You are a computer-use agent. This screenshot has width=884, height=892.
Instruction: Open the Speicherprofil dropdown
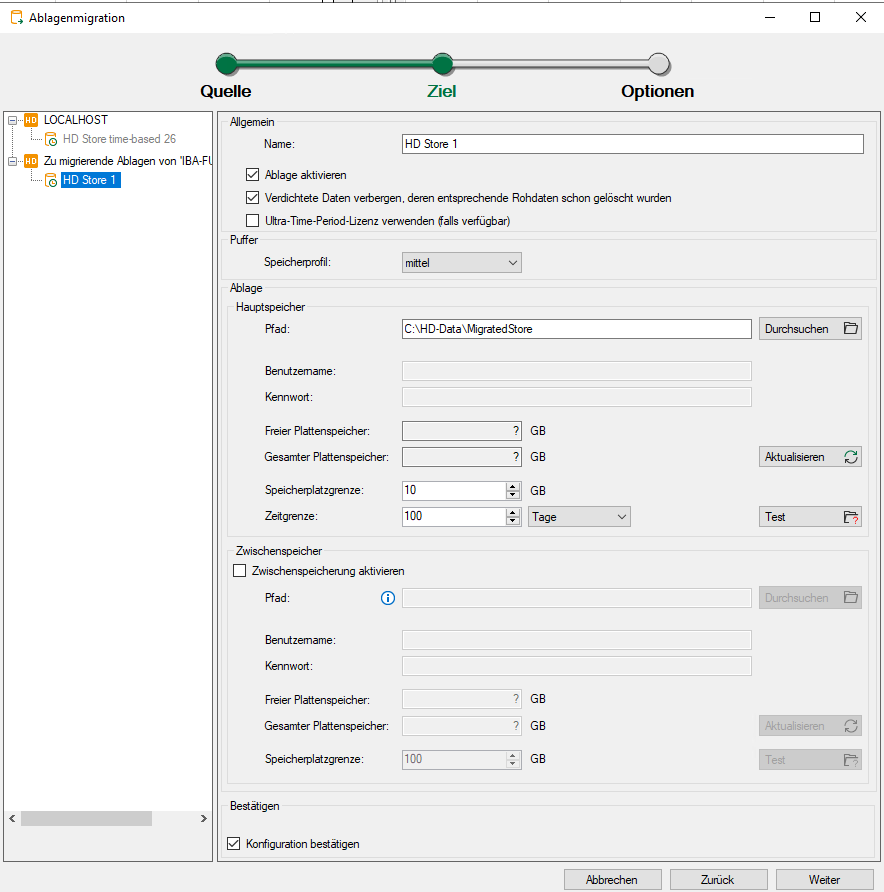click(461, 263)
